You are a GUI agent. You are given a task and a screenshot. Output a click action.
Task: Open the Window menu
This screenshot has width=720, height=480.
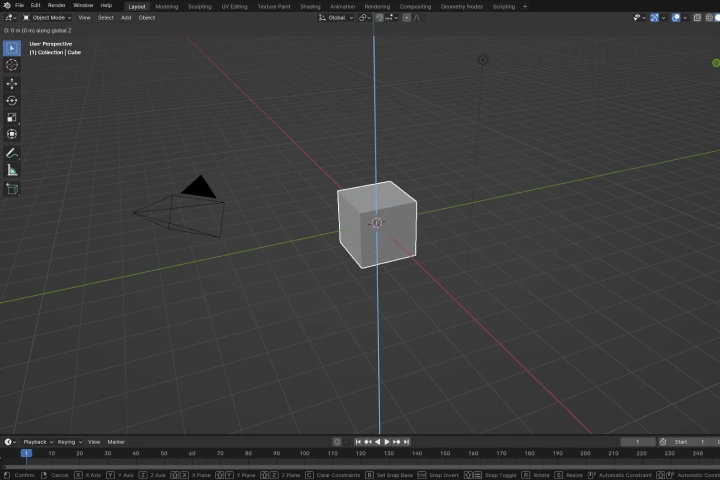coord(83,6)
